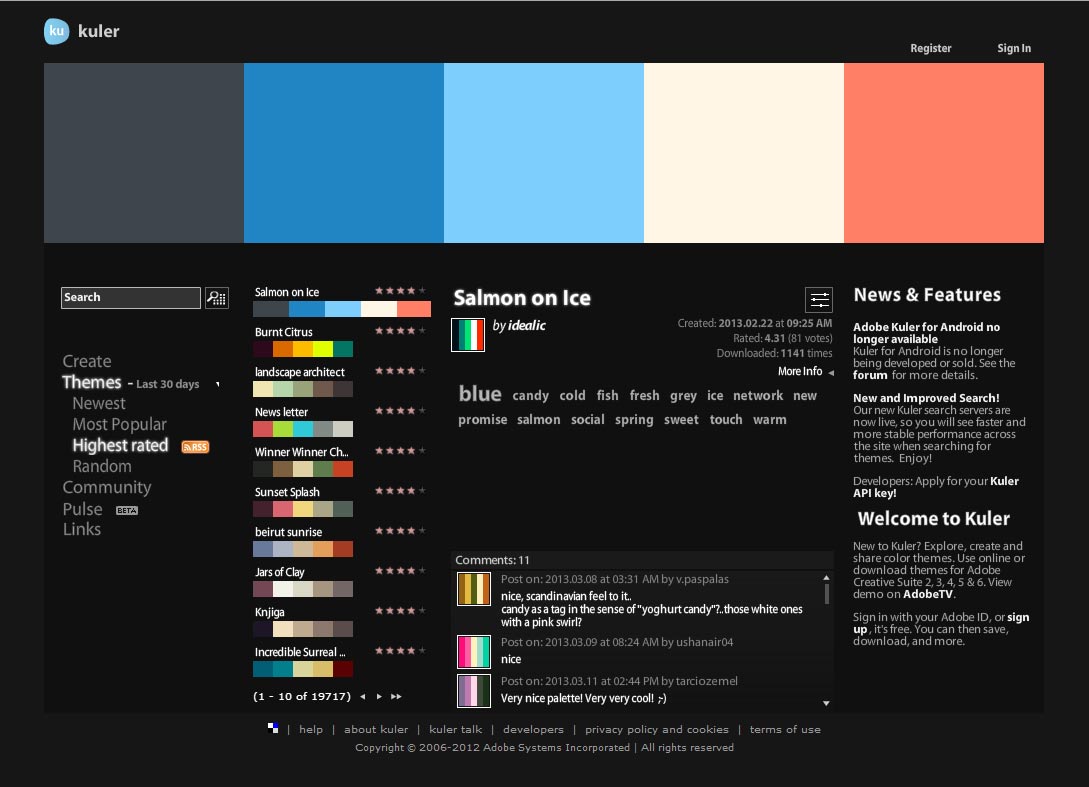Click the small site icon in the footer

pos(272,728)
